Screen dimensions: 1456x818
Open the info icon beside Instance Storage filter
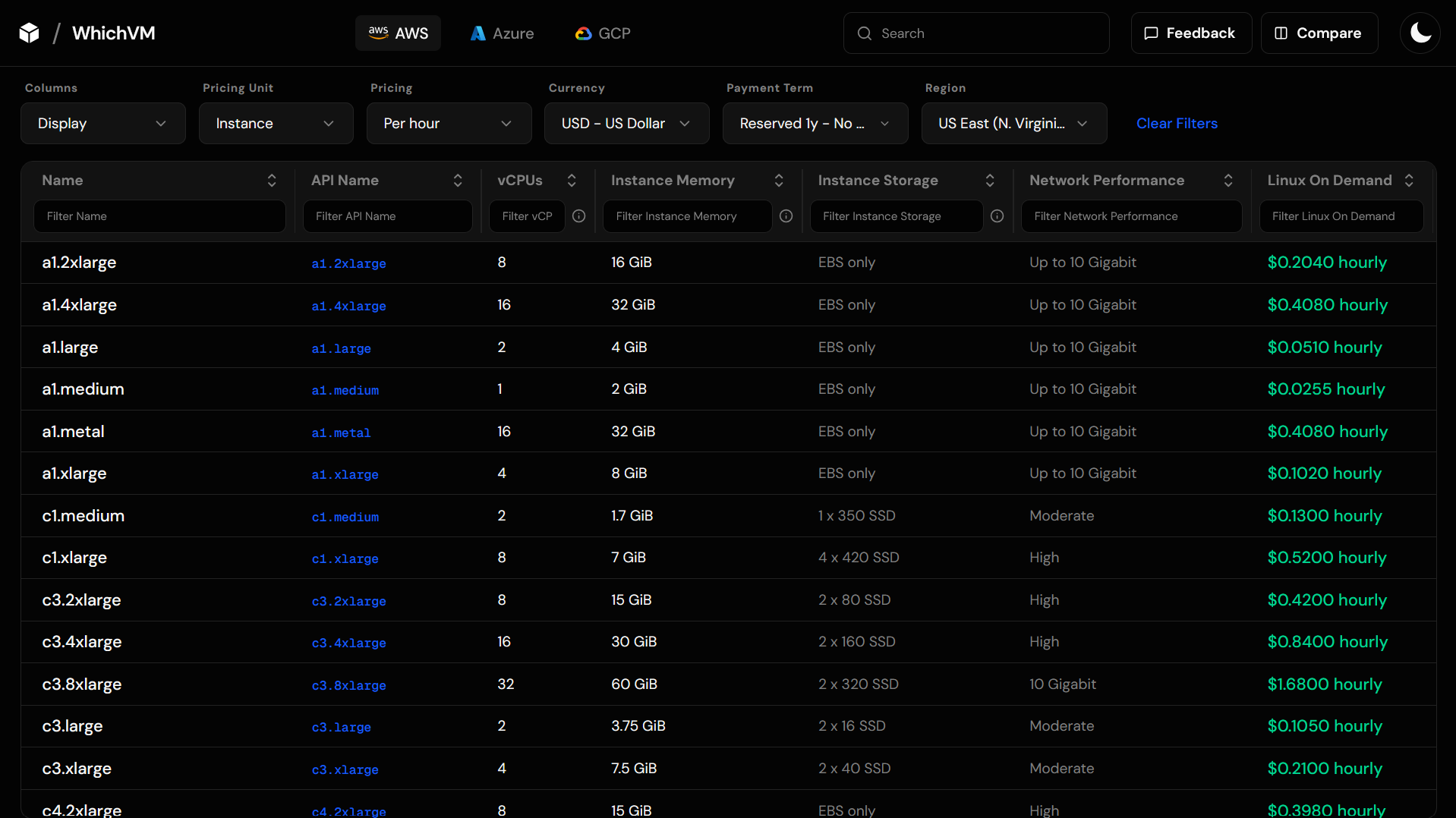pyautogui.click(x=997, y=216)
